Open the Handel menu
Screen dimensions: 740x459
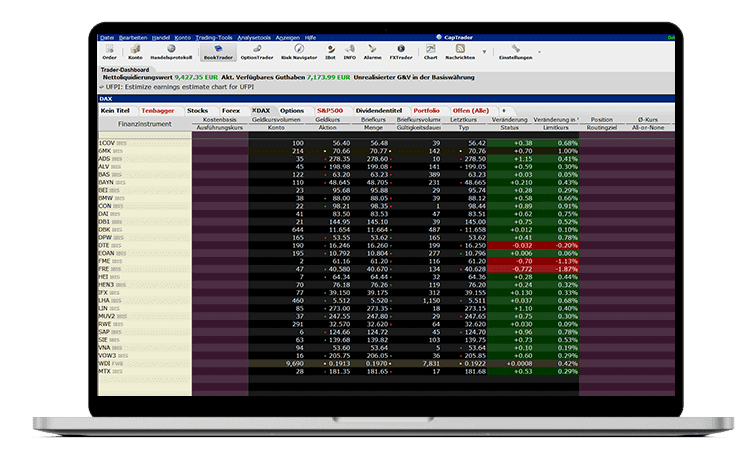click(160, 37)
